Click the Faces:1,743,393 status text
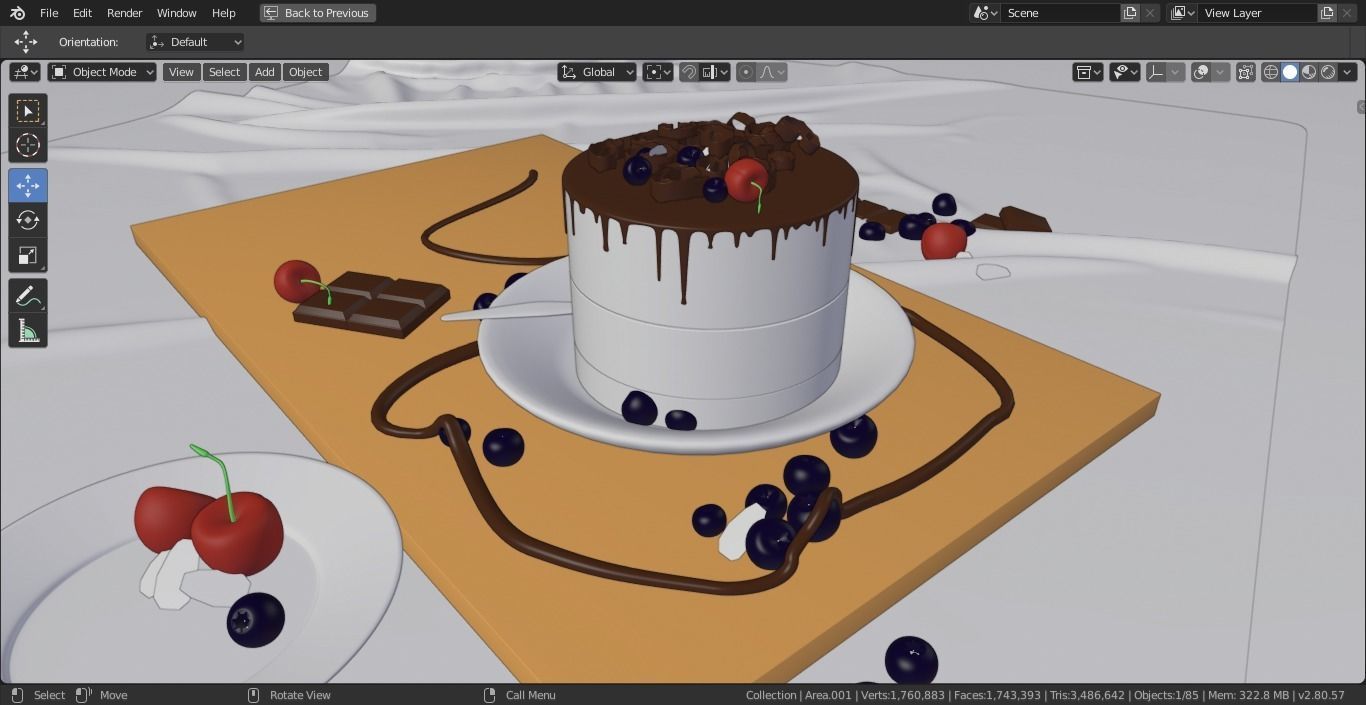The image size is (1366, 705). [x=997, y=695]
